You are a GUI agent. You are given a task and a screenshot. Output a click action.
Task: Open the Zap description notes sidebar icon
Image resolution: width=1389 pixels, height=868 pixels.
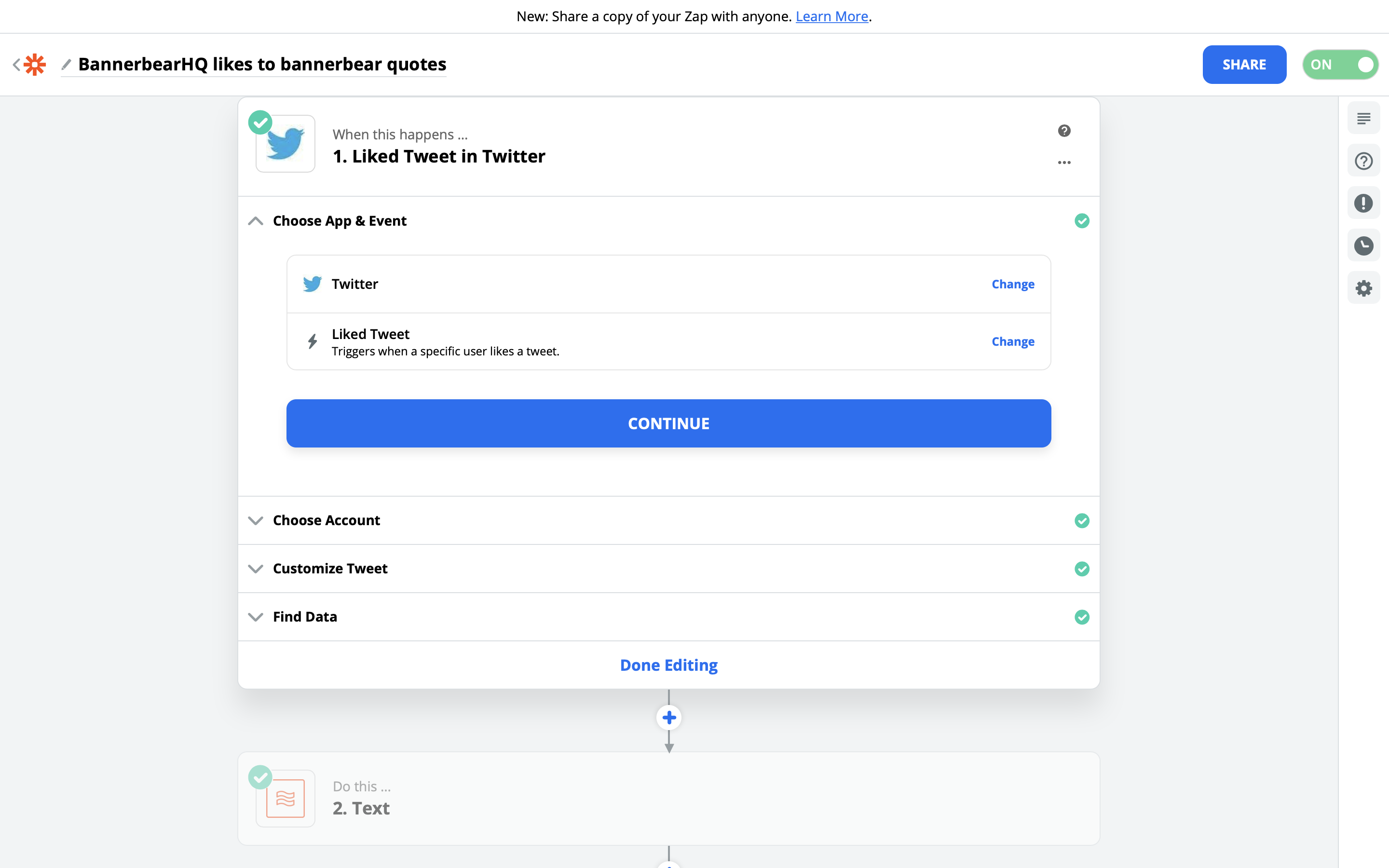(1363, 118)
